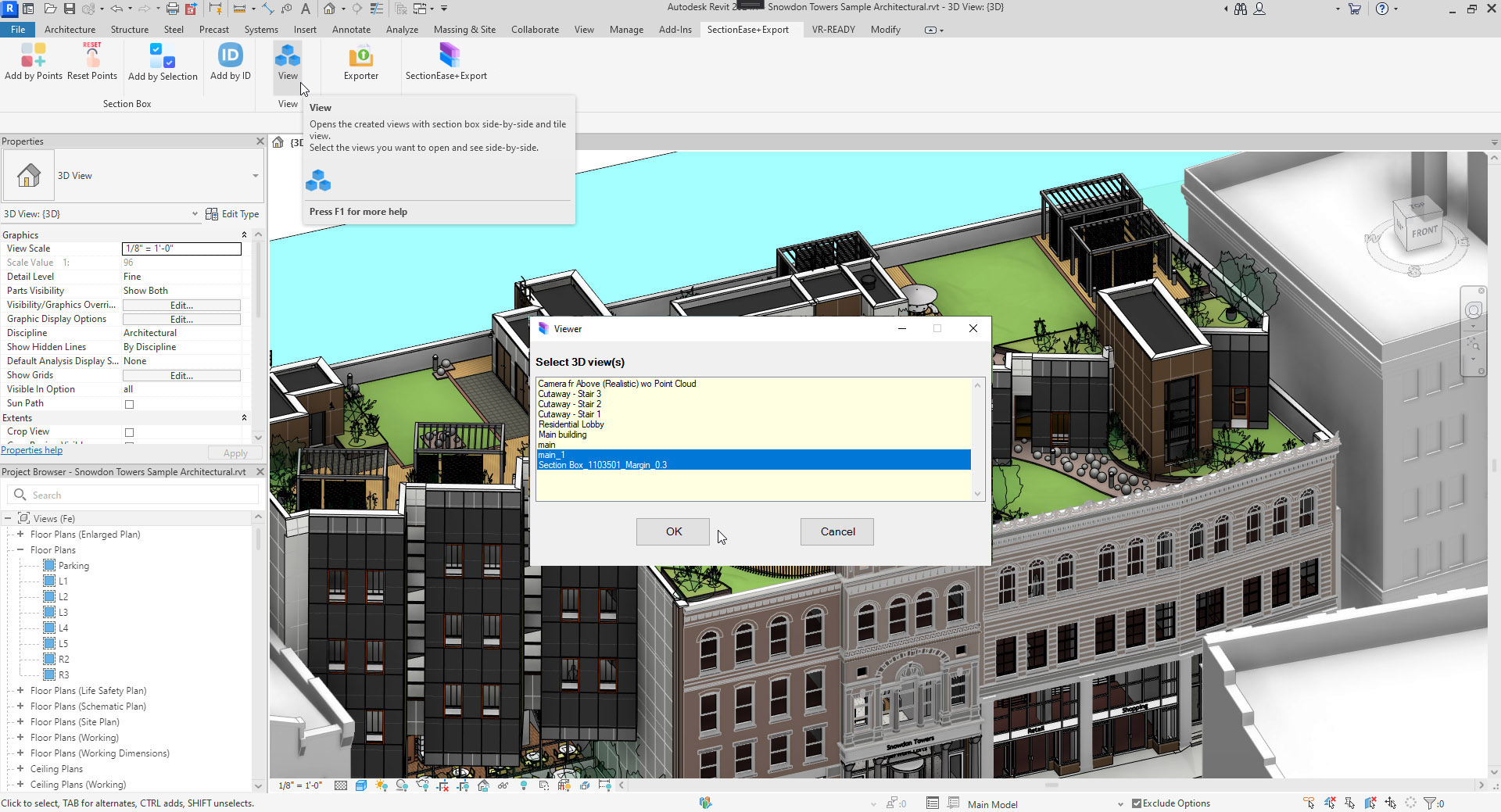This screenshot has width=1501, height=812.
Task: Click Edit for Graphic Display Options
Action: (181, 319)
